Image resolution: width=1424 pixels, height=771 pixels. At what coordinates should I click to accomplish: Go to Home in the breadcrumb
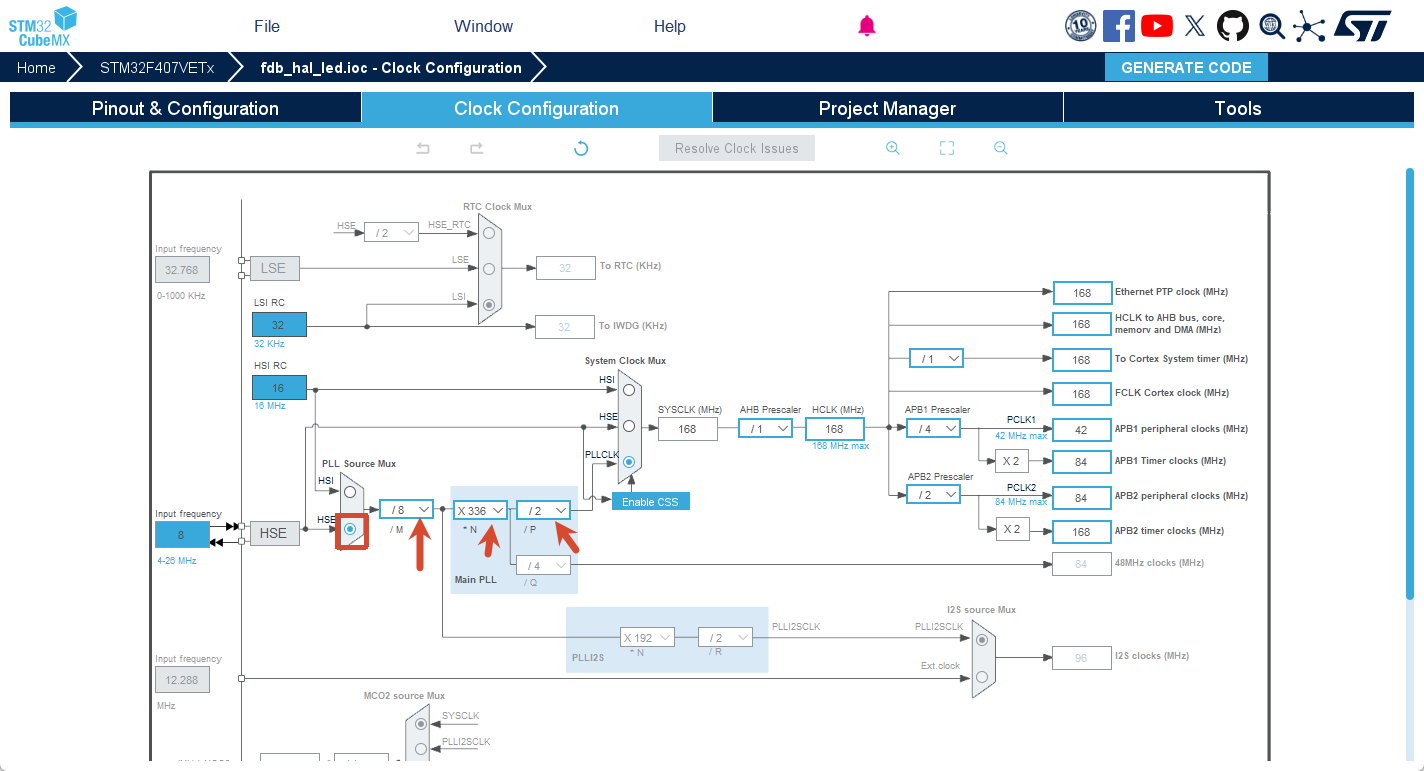[36, 68]
